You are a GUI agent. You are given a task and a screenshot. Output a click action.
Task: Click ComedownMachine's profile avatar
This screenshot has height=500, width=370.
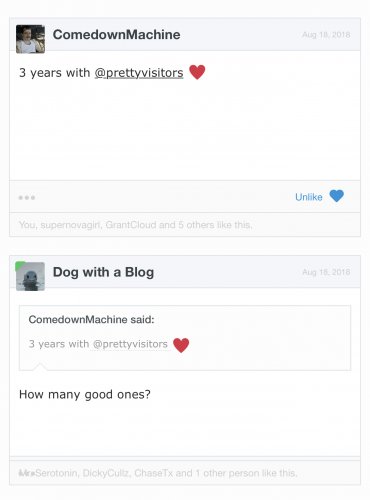click(30, 39)
